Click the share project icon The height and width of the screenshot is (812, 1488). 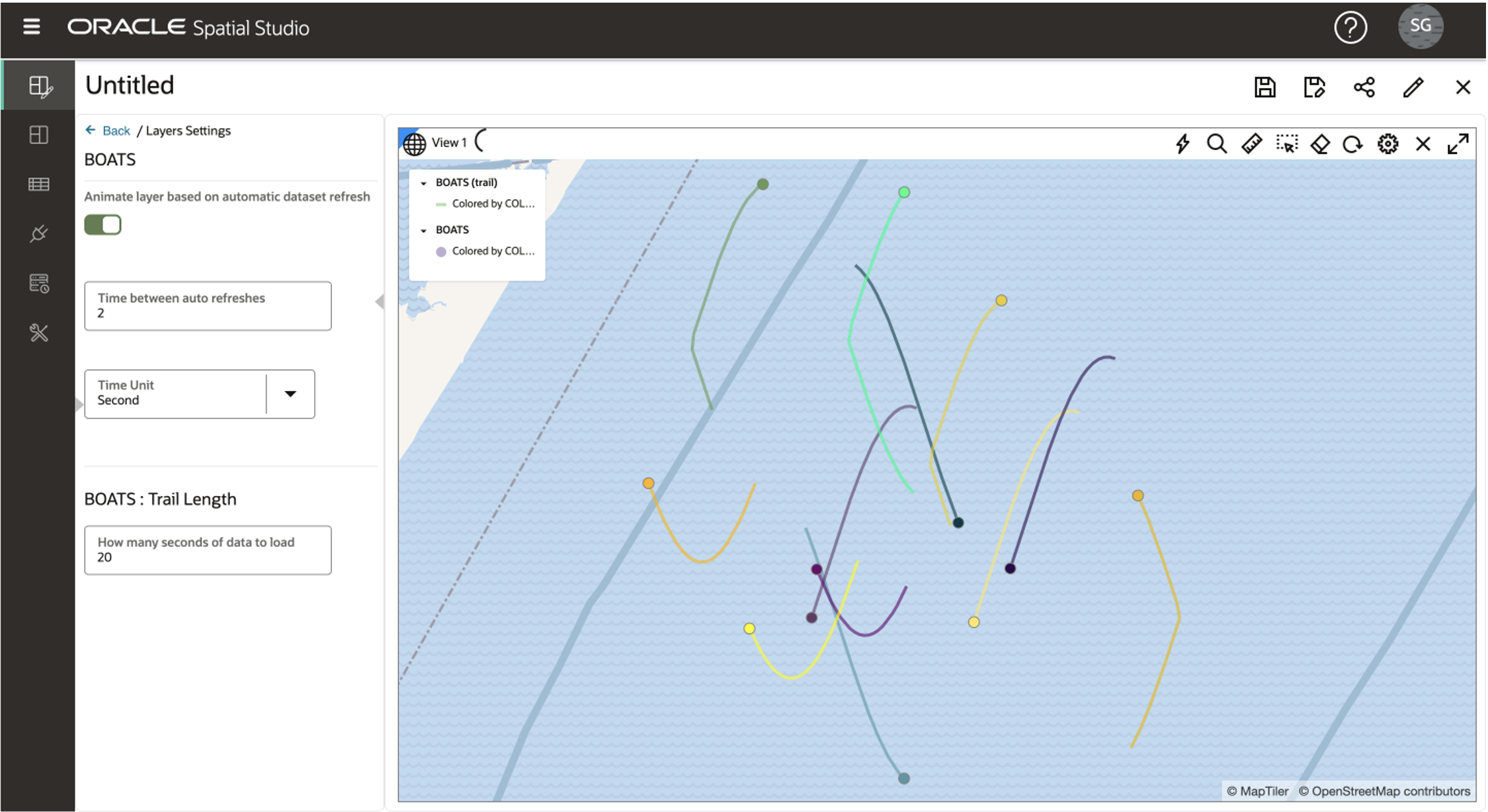click(1364, 87)
